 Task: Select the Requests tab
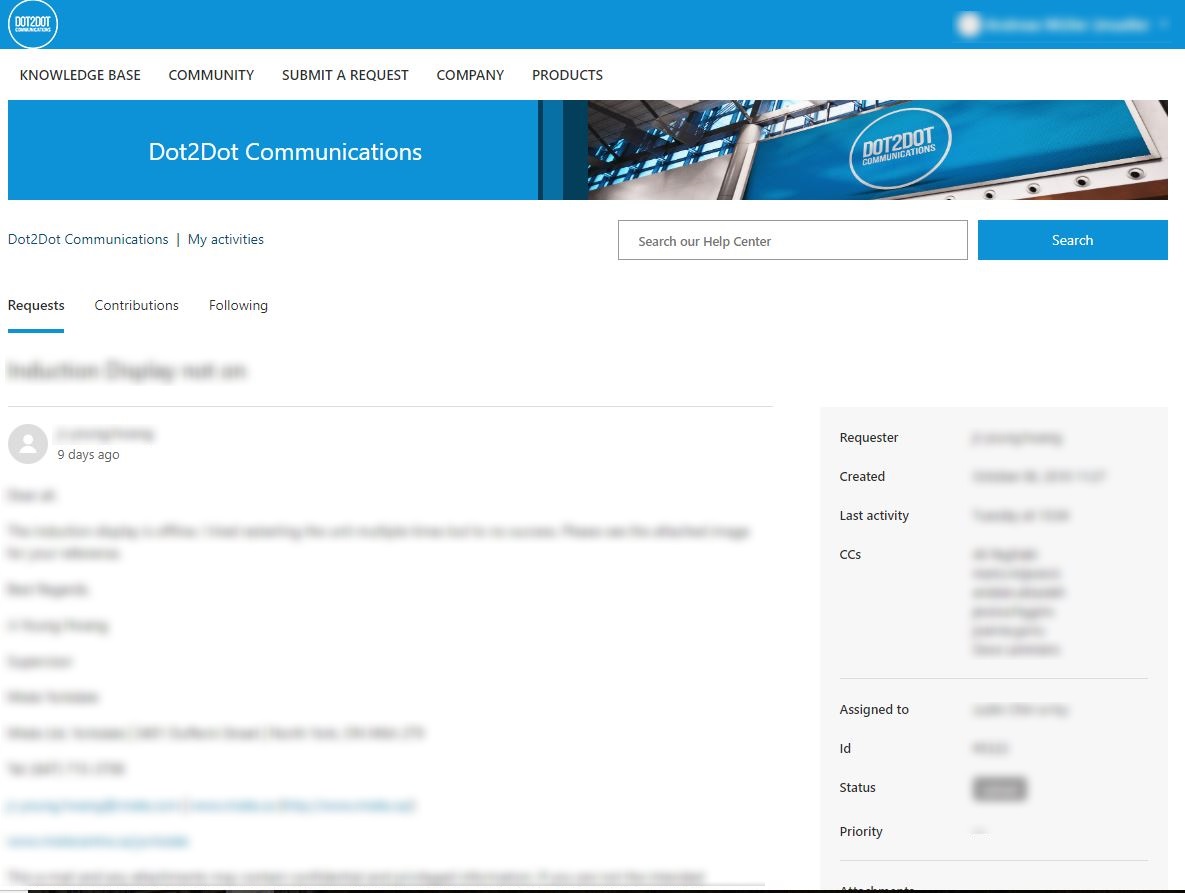coord(36,305)
